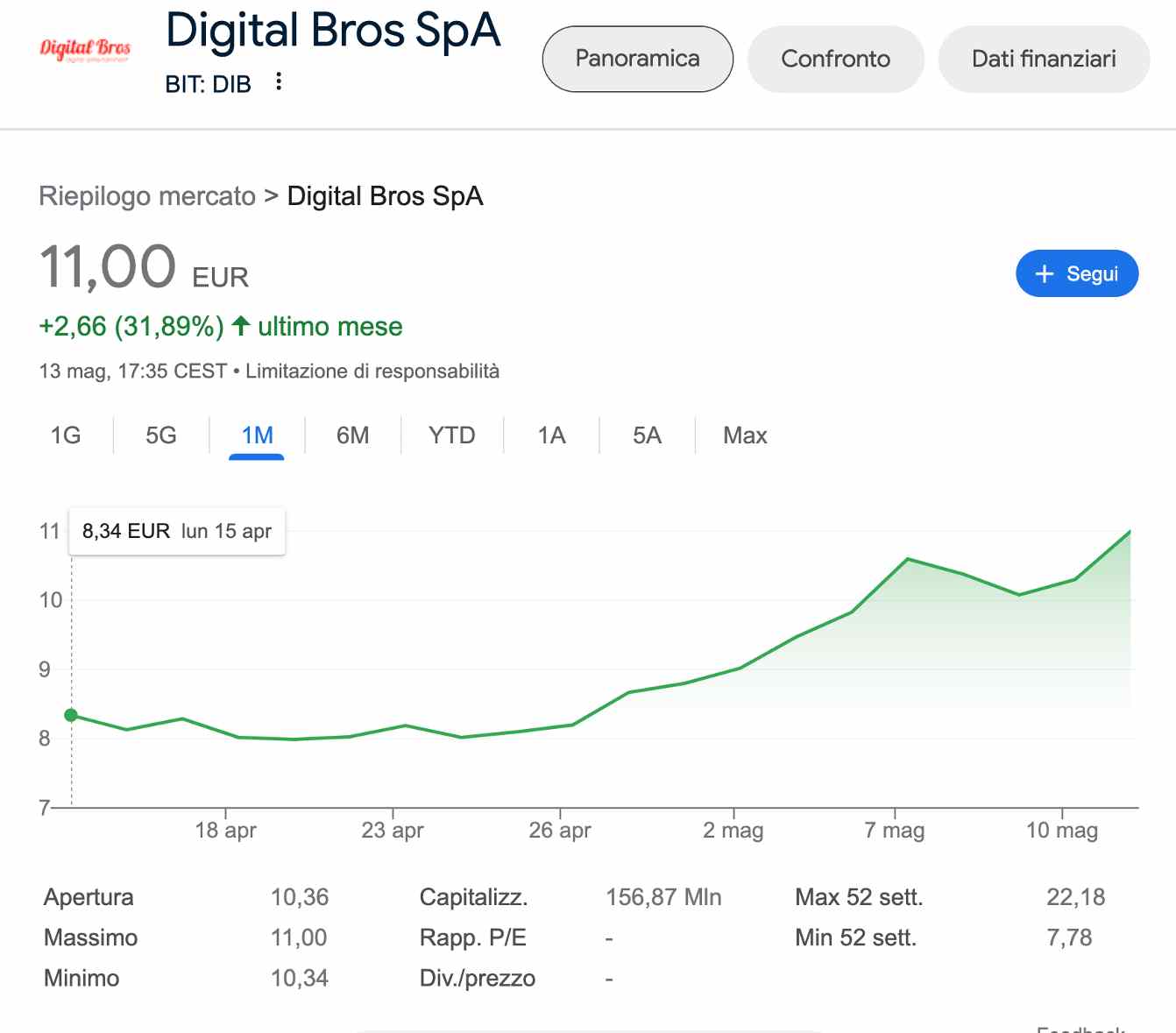Image resolution: width=1176 pixels, height=1033 pixels.
Task: Open Limitazione di responsabilità disclaimer link
Action: 372,371
